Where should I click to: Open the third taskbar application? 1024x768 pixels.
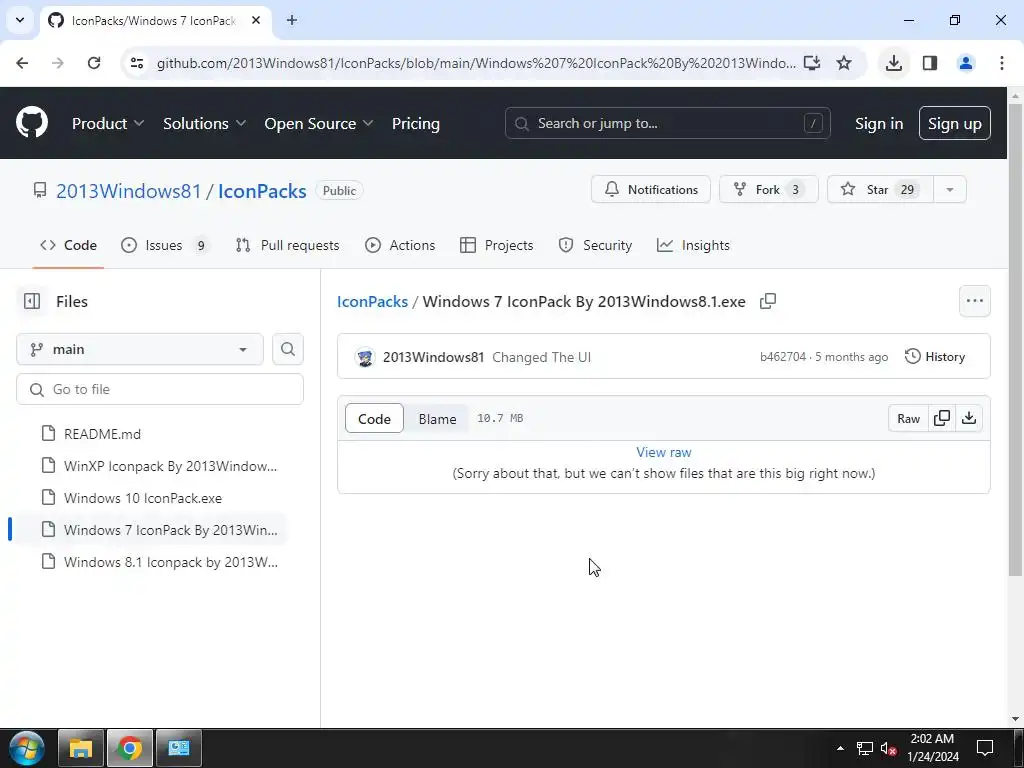coord(178,748)
